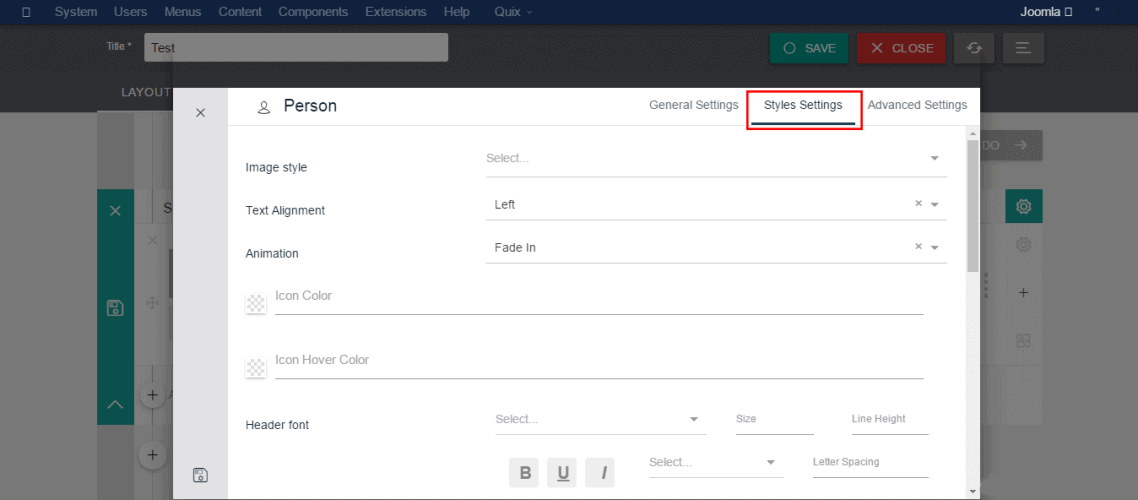Clear the Text Alignment selection
Image resolution: width=1138 pixels, height=500 pixels.
coord(918,204)
